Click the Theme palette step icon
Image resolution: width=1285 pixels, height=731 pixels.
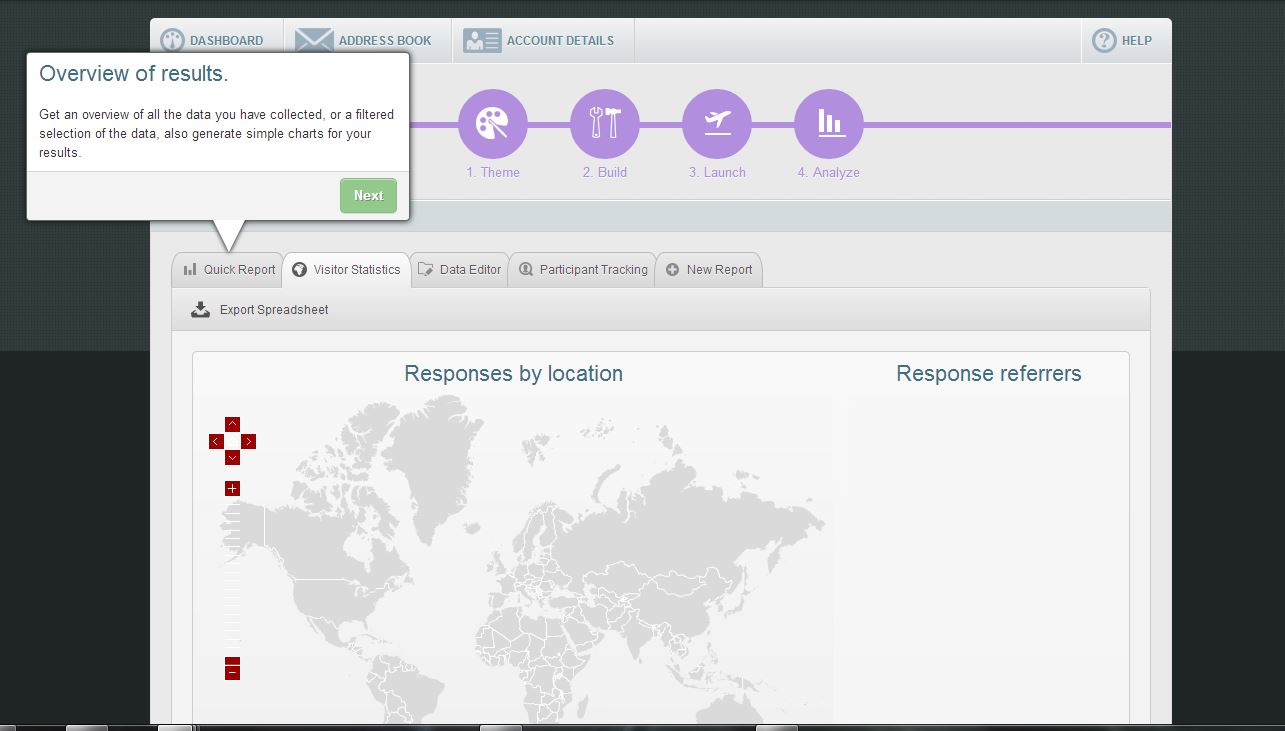[x=492, y=124]
